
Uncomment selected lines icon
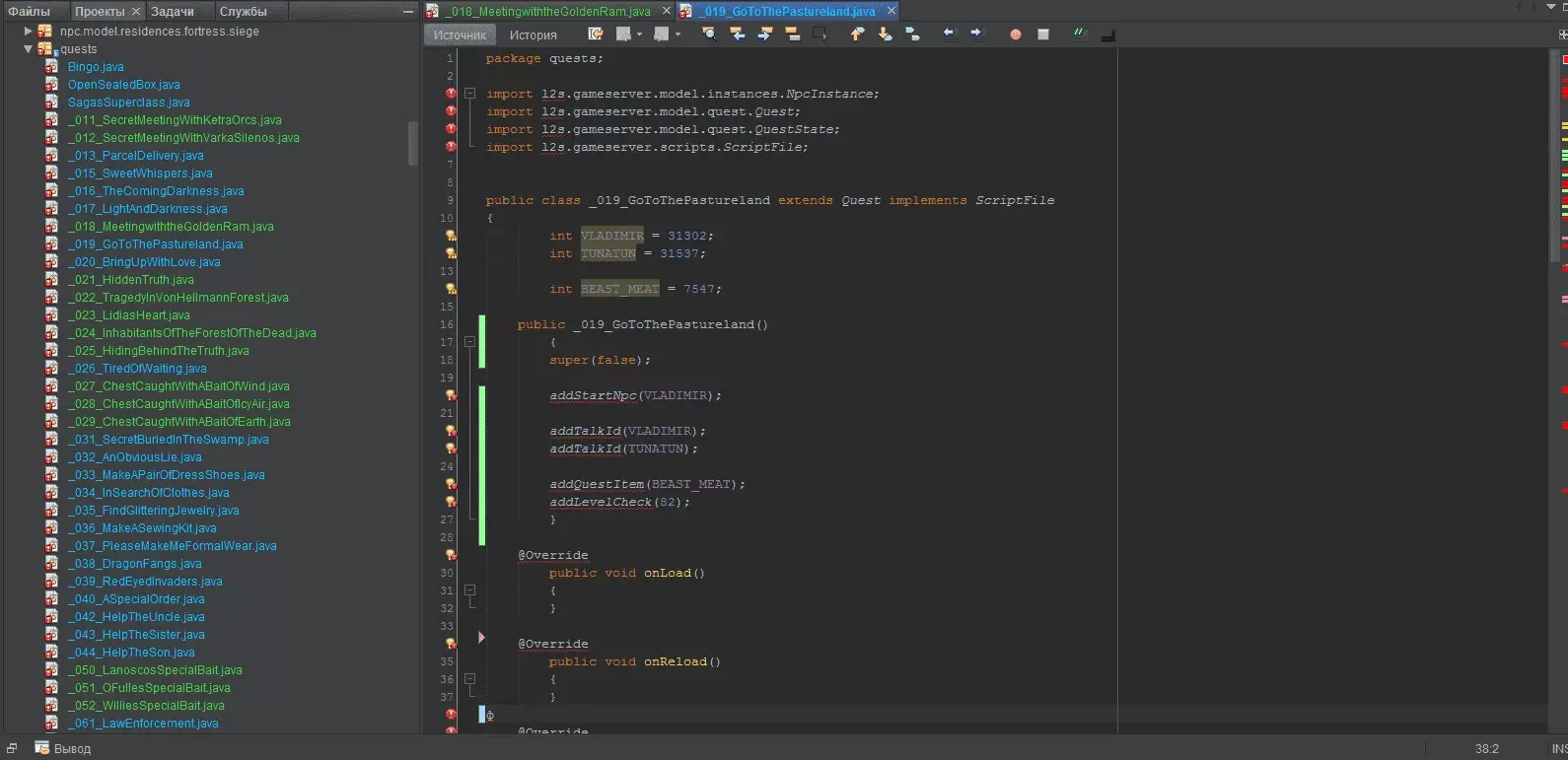point(1107,35)
